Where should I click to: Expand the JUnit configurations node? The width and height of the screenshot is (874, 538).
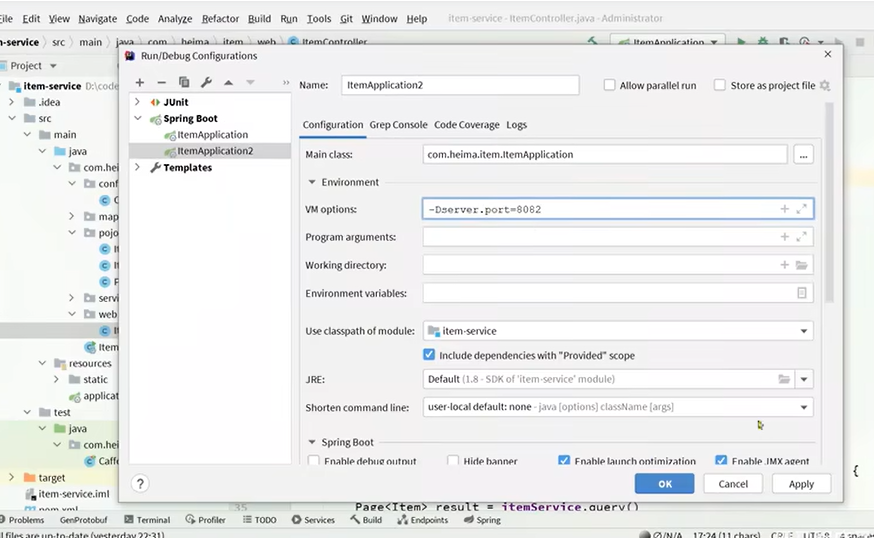[137, 102]
